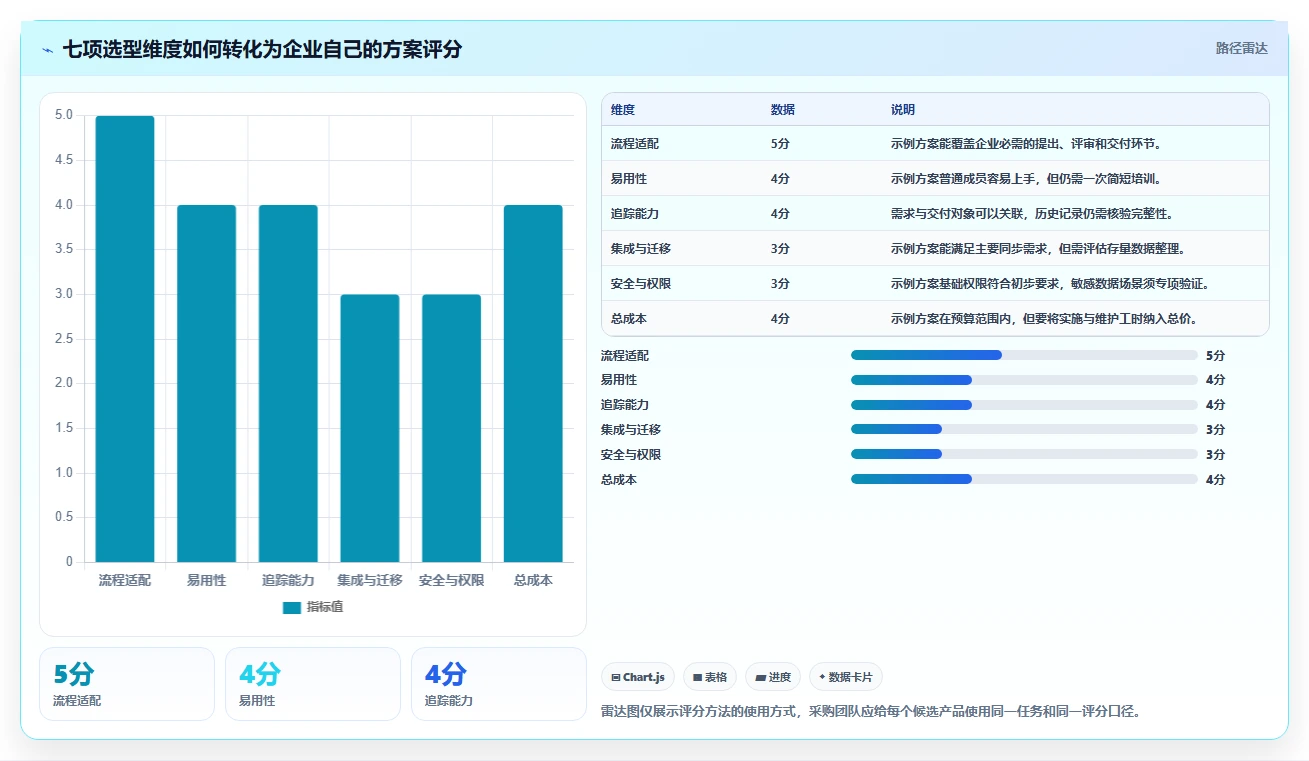Viewport: 1309px width, 761px height.
Task: Click the 5.0 y-axis label
Action: pos(64,116)
